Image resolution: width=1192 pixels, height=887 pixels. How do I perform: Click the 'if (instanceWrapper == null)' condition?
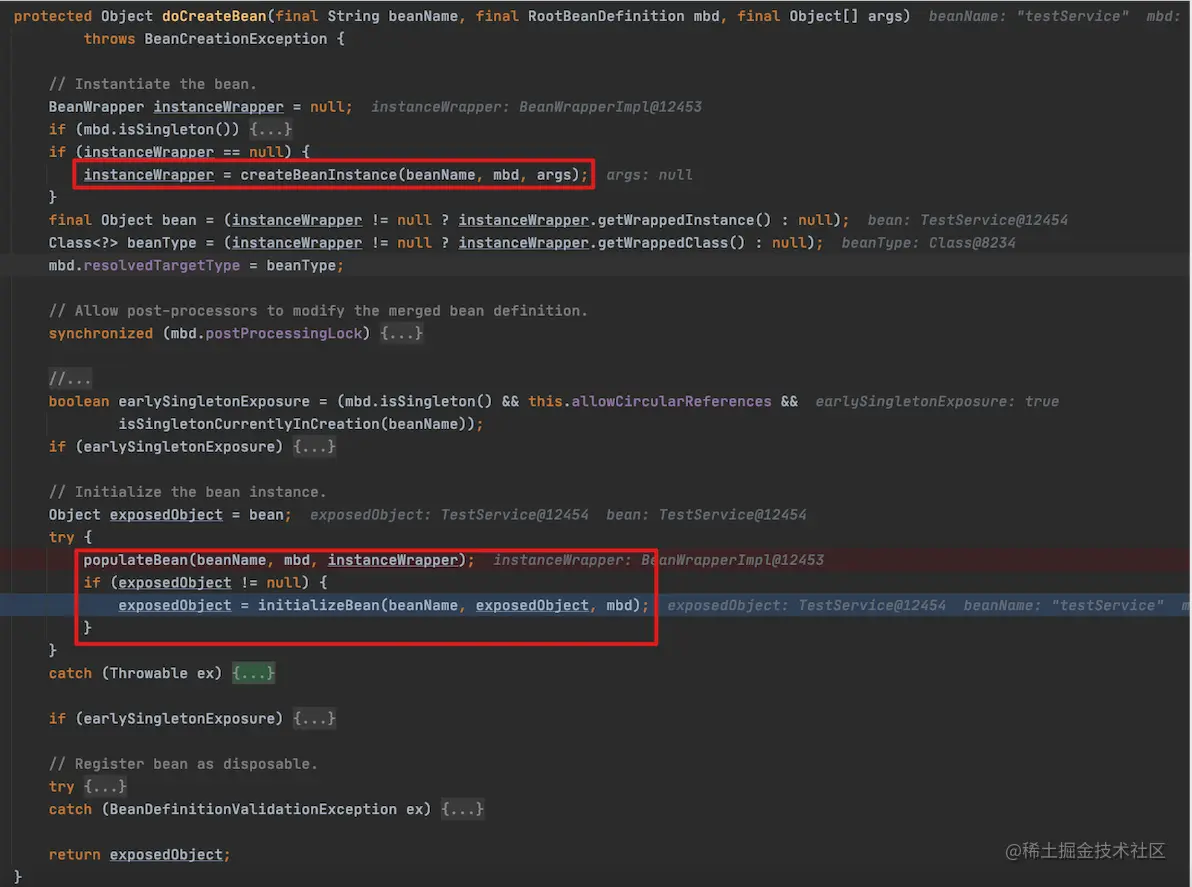tap(170, 152)
